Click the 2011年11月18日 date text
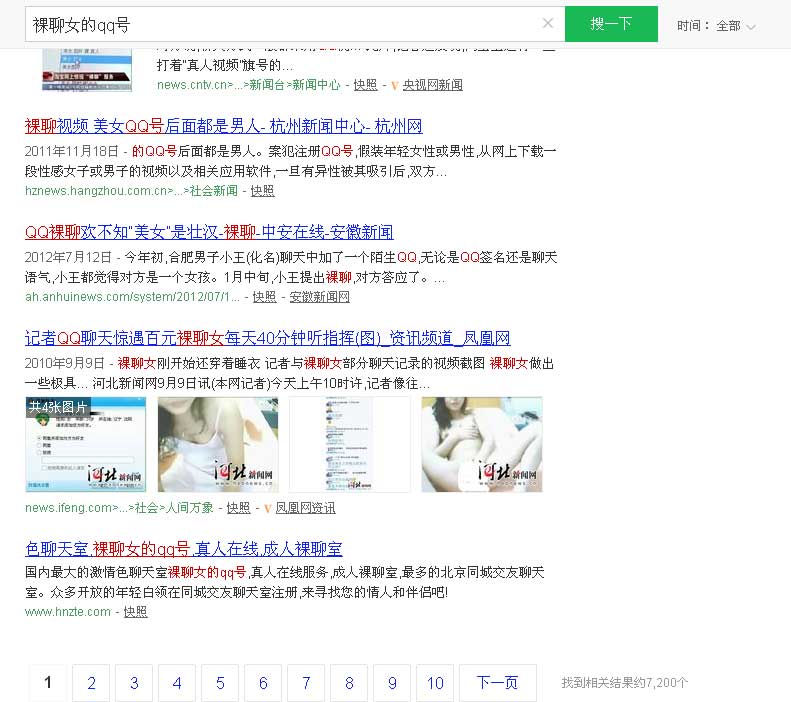This screenshot has width=791, height=702. click(x=72, y=151)
